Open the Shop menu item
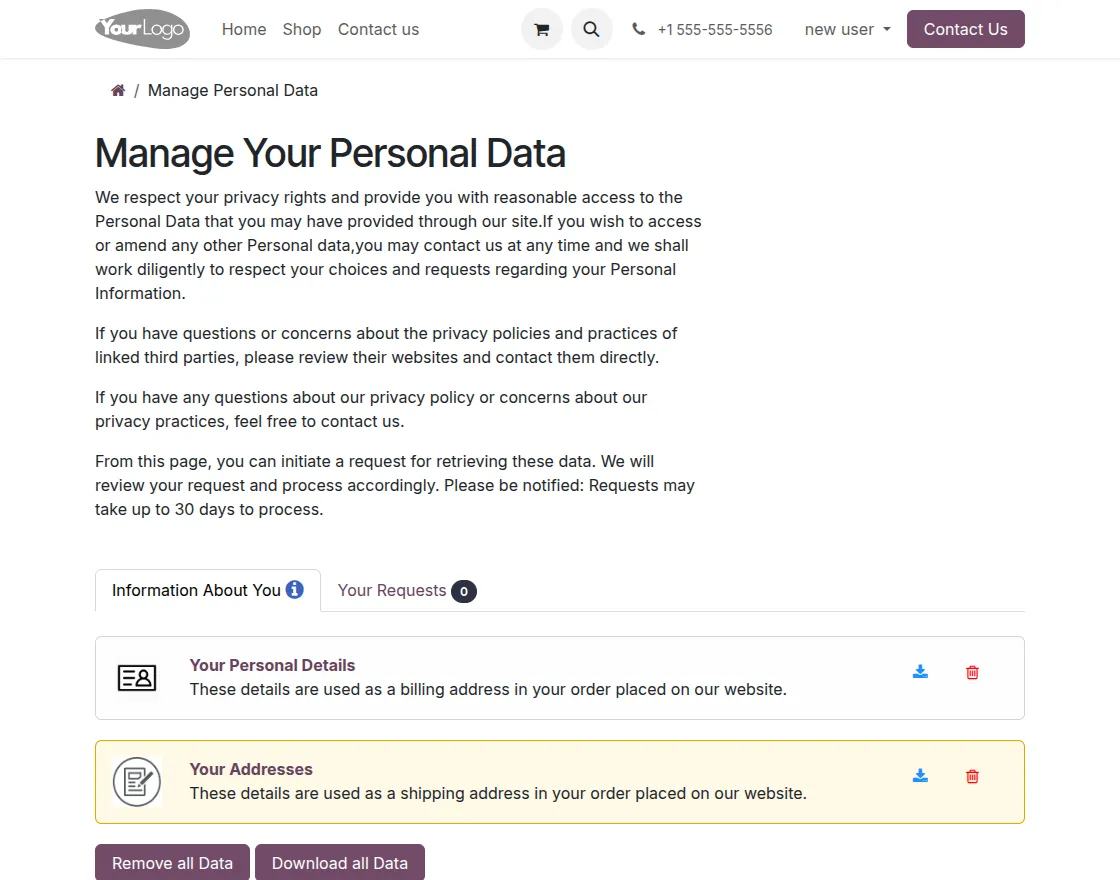Viewport: 1120px width, 880px height. (x=301, y=29)
